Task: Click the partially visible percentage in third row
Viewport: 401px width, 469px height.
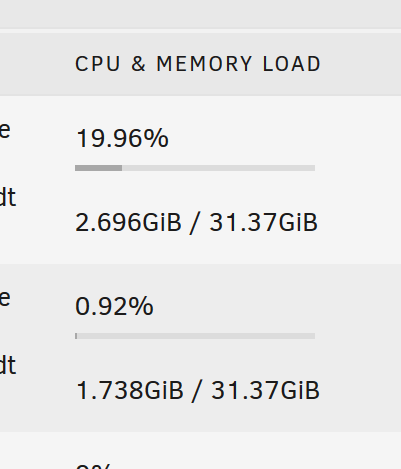Action: point(94,466)
